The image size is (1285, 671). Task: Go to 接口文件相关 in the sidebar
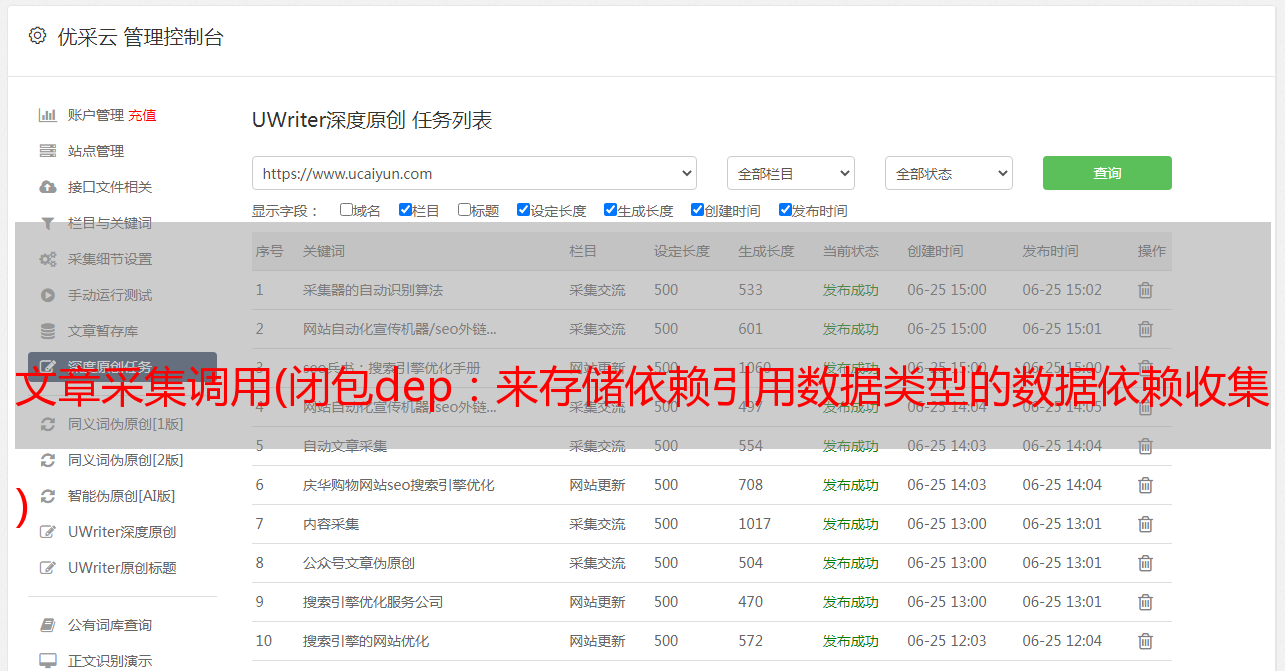coord(110,187)
